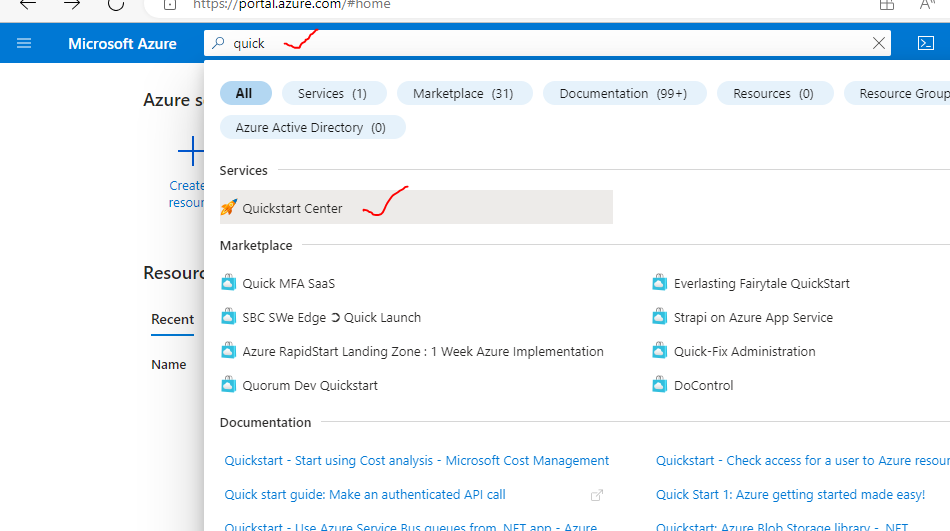
Task: Open Strapi on Azure App Service
Action: tap(753, 317)
